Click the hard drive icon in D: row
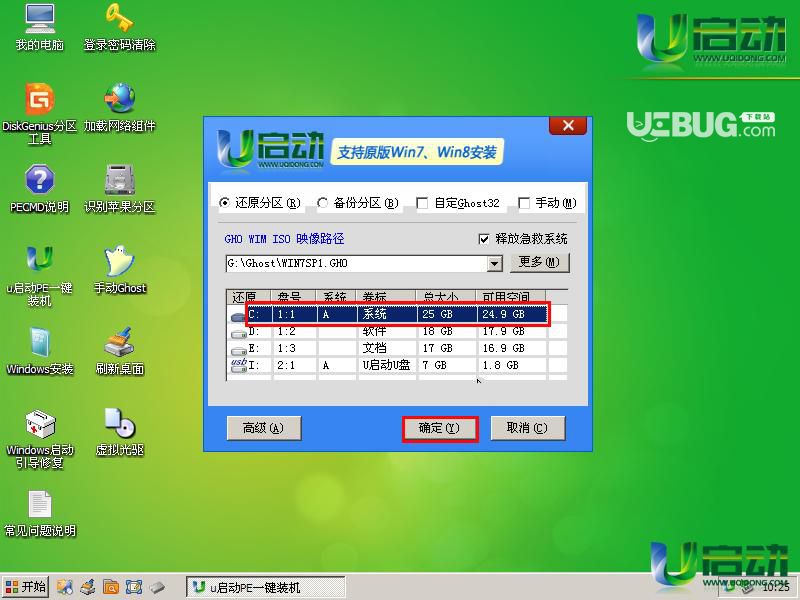800x600 pixels. (x=239, y=334)
